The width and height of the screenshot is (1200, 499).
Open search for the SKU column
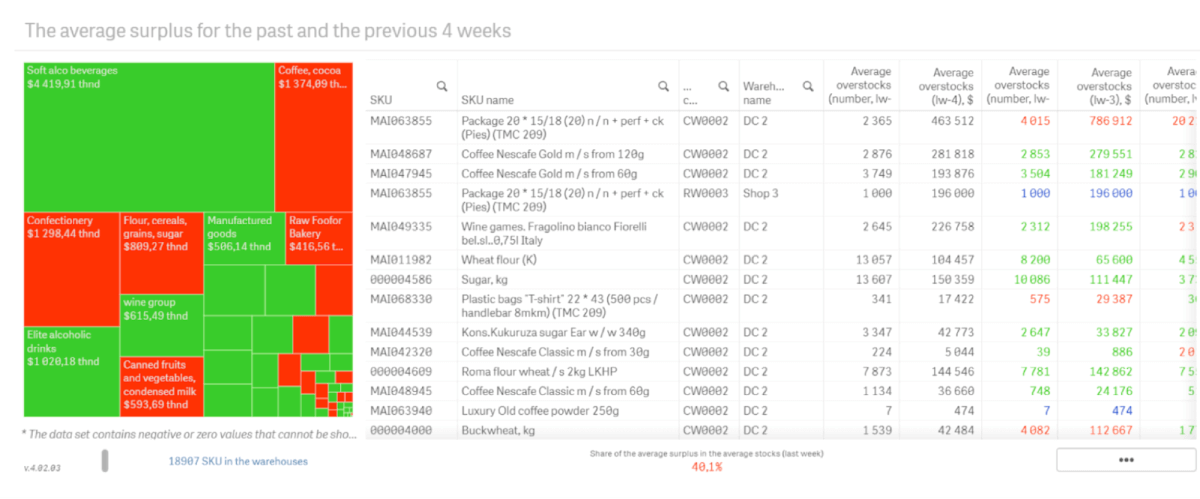tap(441, 86)
